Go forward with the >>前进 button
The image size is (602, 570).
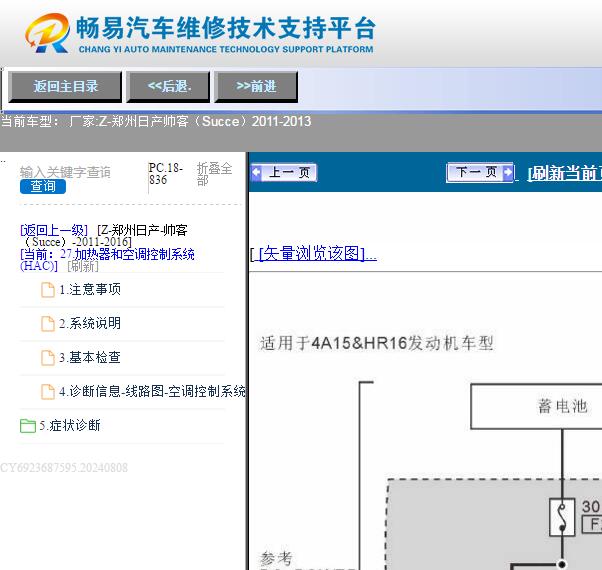[256, 87]
